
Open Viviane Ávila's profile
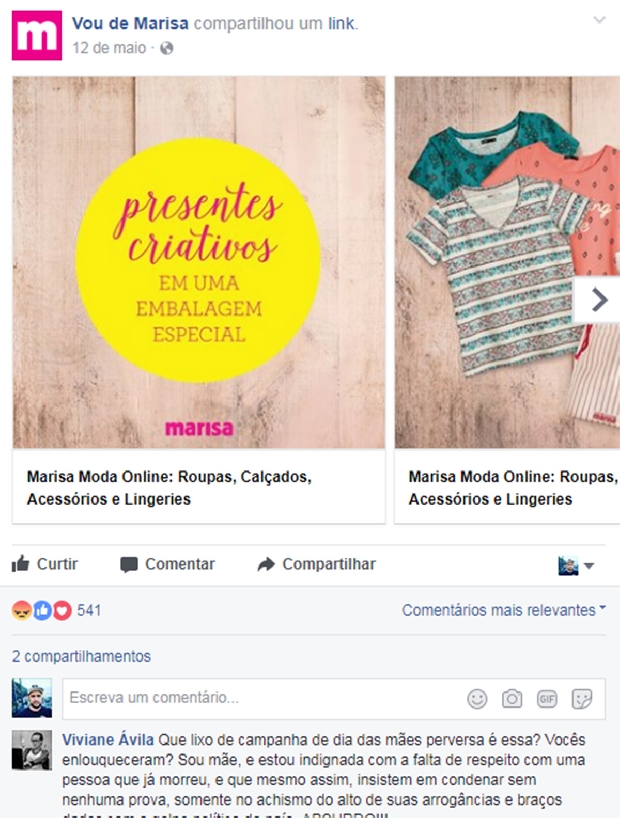point(108,740)
